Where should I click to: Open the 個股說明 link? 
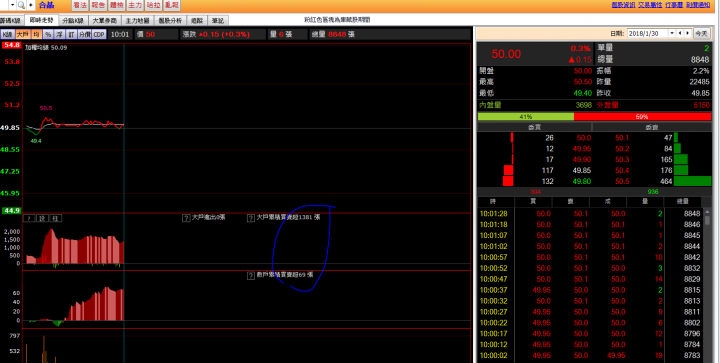pos(623,5)
